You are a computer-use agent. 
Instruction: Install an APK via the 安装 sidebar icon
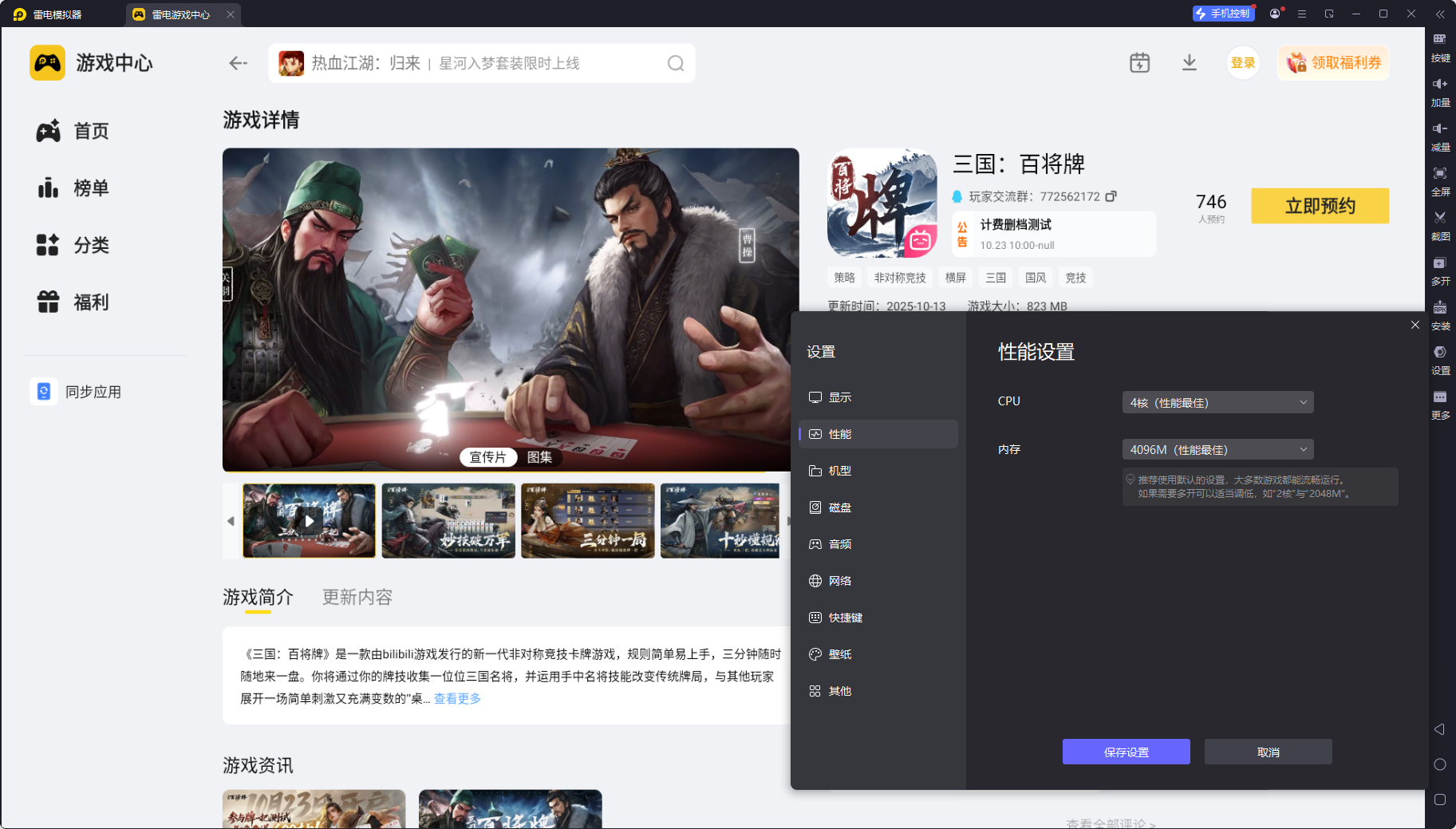(x=1441, y=315)
